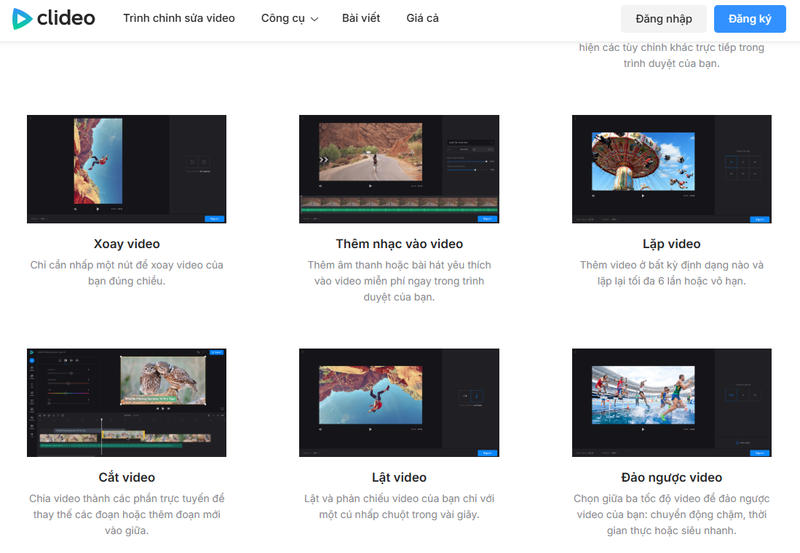This screenshot has height=553, width=800.
Task: Click the Thêm nhạc vào video description
Action: pyautogui.click(x=399, y=281)
